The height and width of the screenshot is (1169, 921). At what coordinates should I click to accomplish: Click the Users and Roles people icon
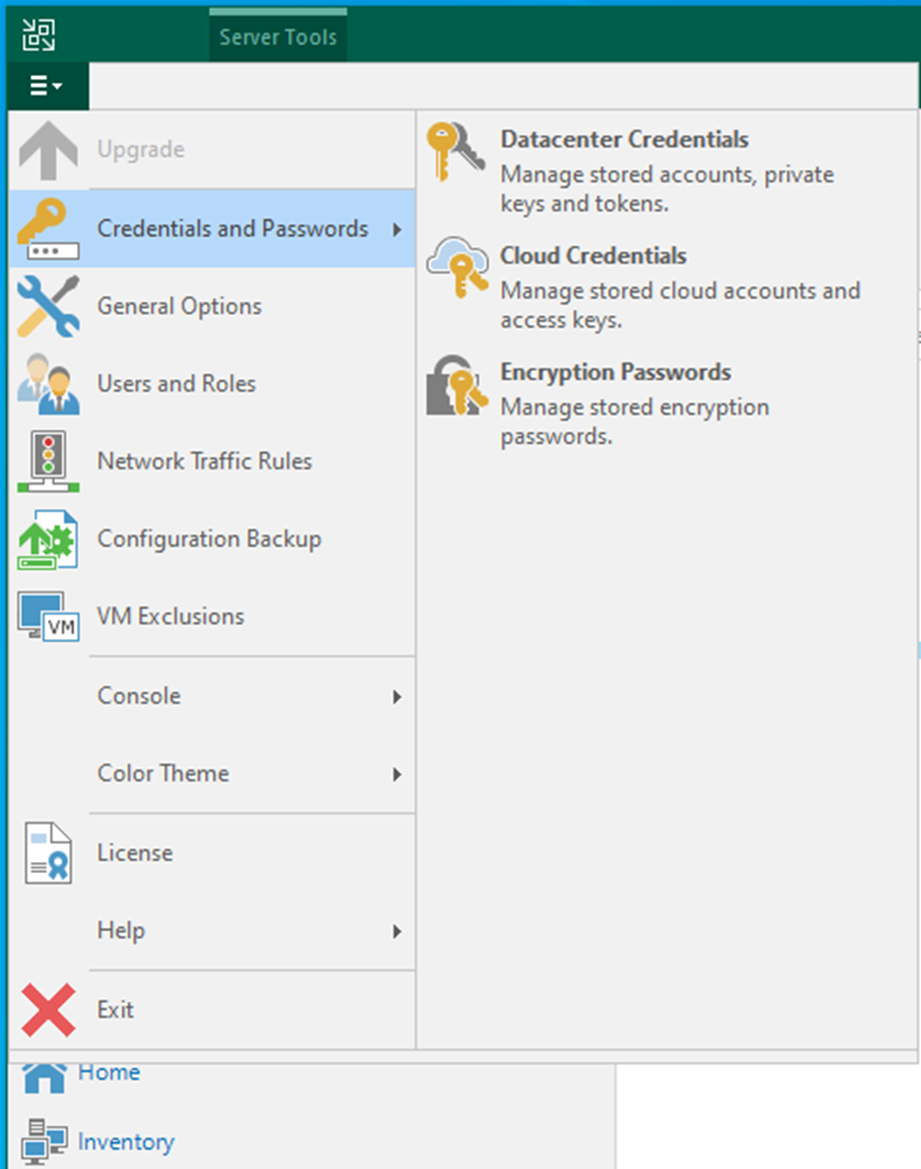[48, 383]
